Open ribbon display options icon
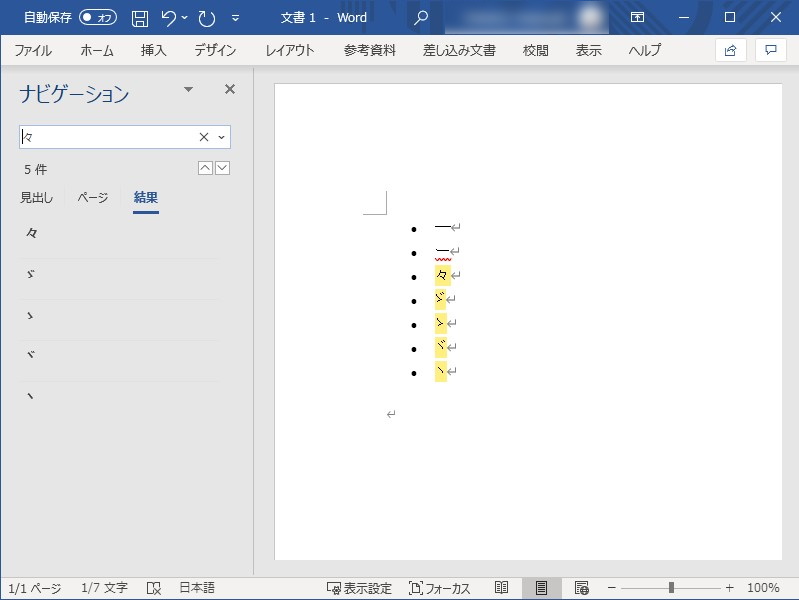The image size is (799, 600). click(637, 17)
